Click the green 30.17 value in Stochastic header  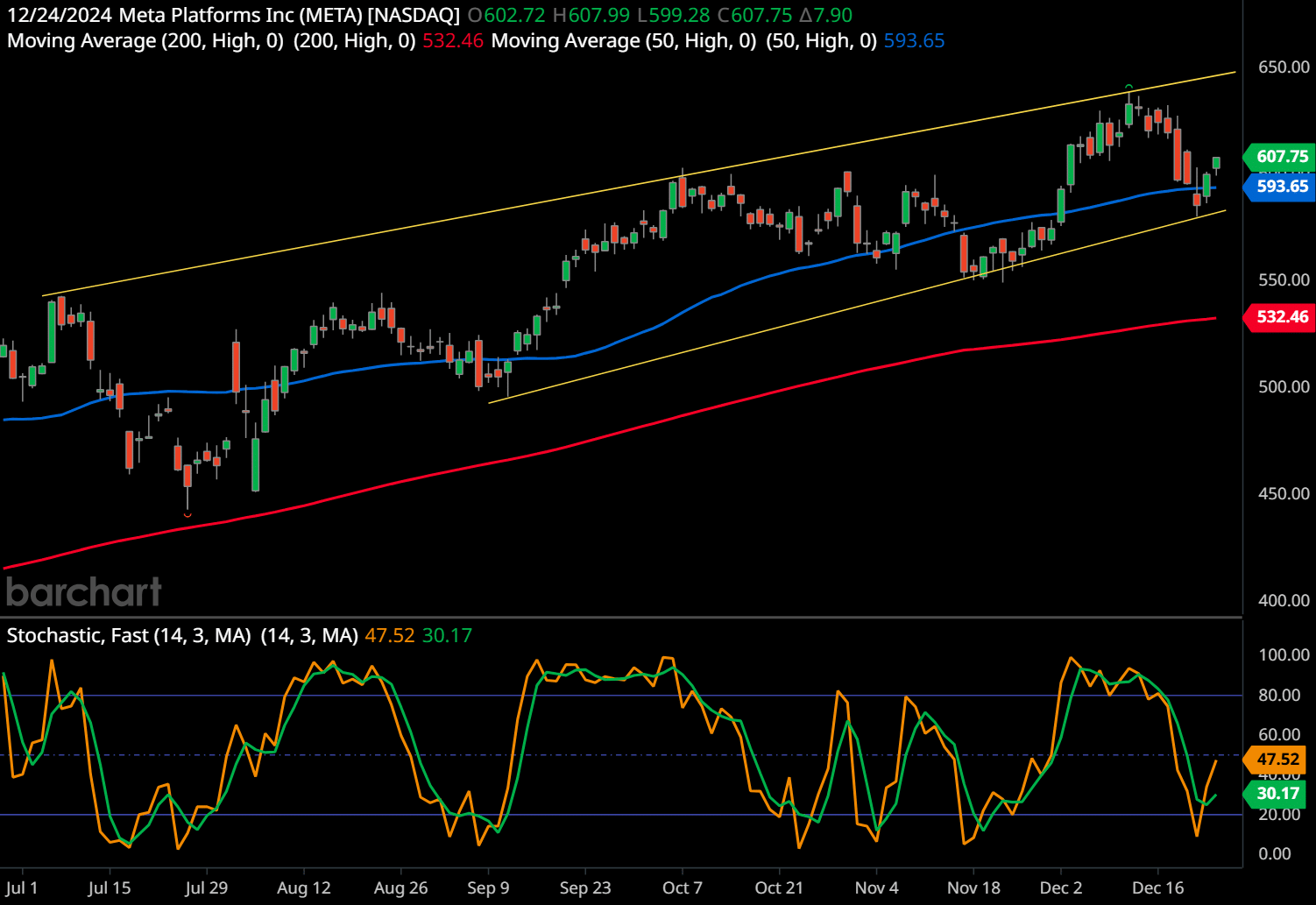[447, 635]
